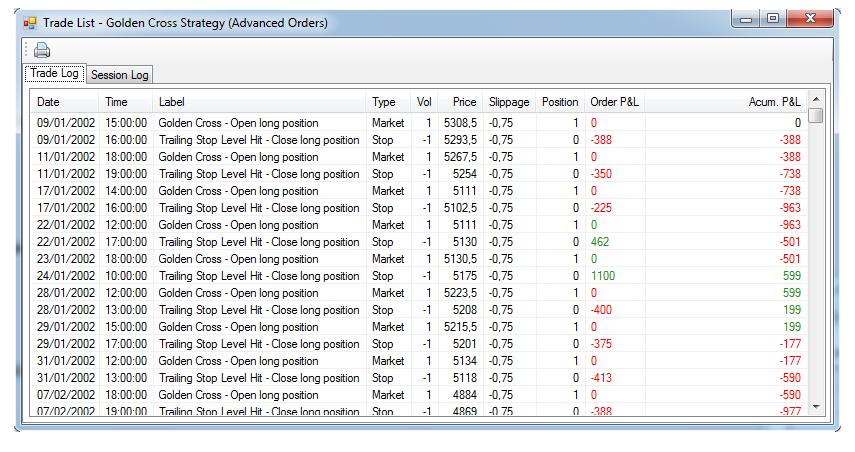This screenshot has height=452, width=855.
Task: Switch to the Session Log tab
Action: pyautogui.click(x=119, y=75)
